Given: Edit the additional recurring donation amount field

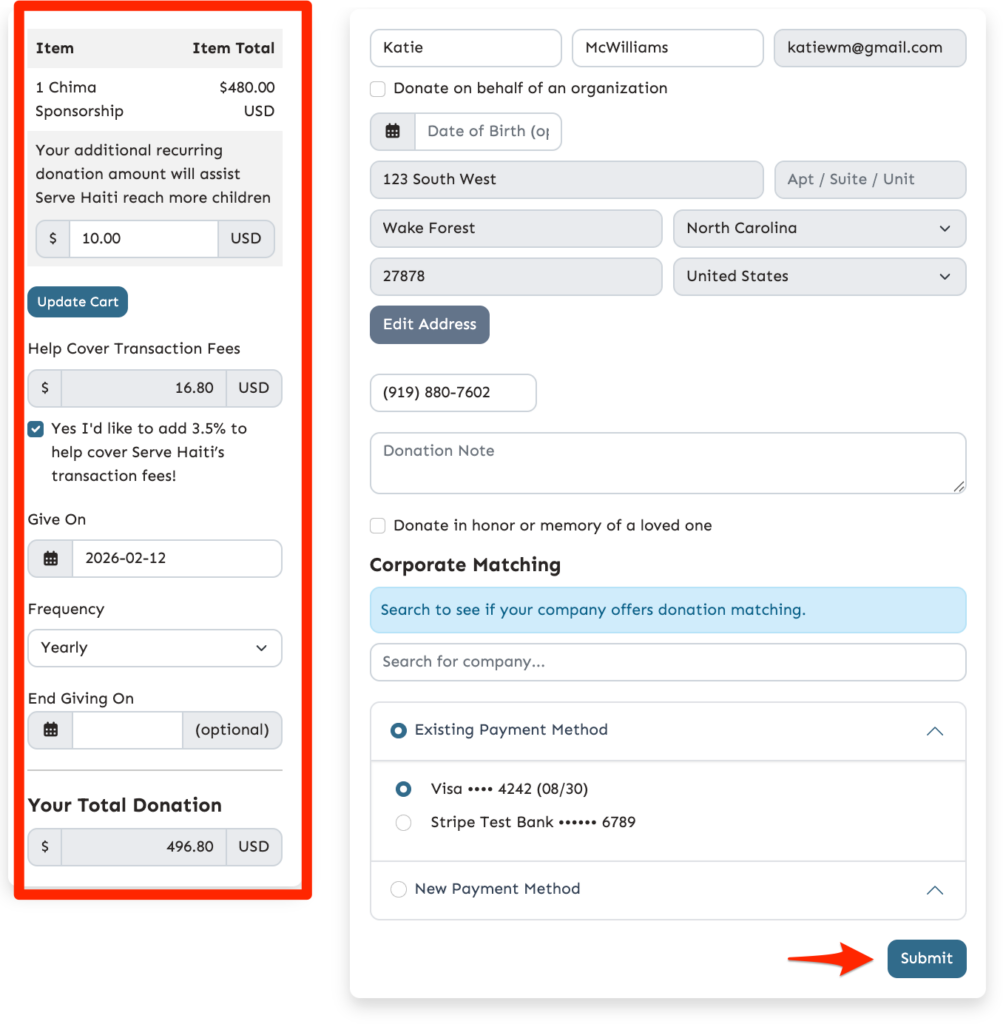Looking at the screenshot, I should pos(143,238).
